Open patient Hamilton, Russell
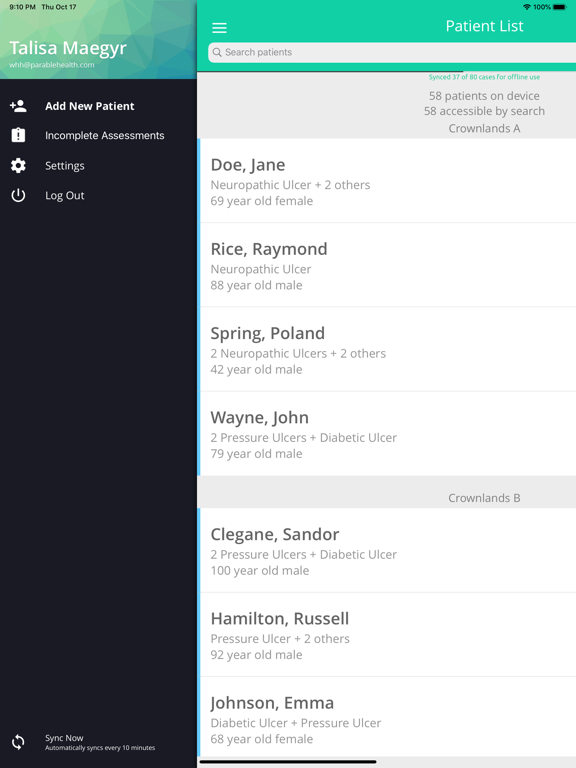This screenshot has height=768, width=576. 387,635
